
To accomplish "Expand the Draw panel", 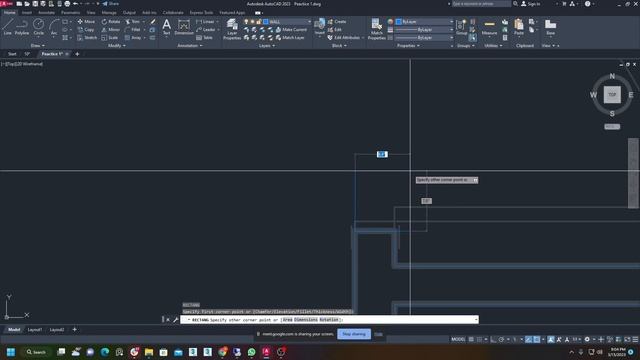I will pos(38,46).
